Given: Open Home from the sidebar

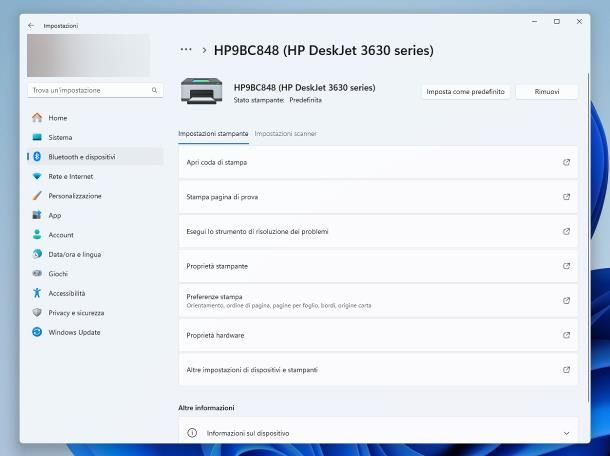Looking at the screenshot, I should (95, 118).
